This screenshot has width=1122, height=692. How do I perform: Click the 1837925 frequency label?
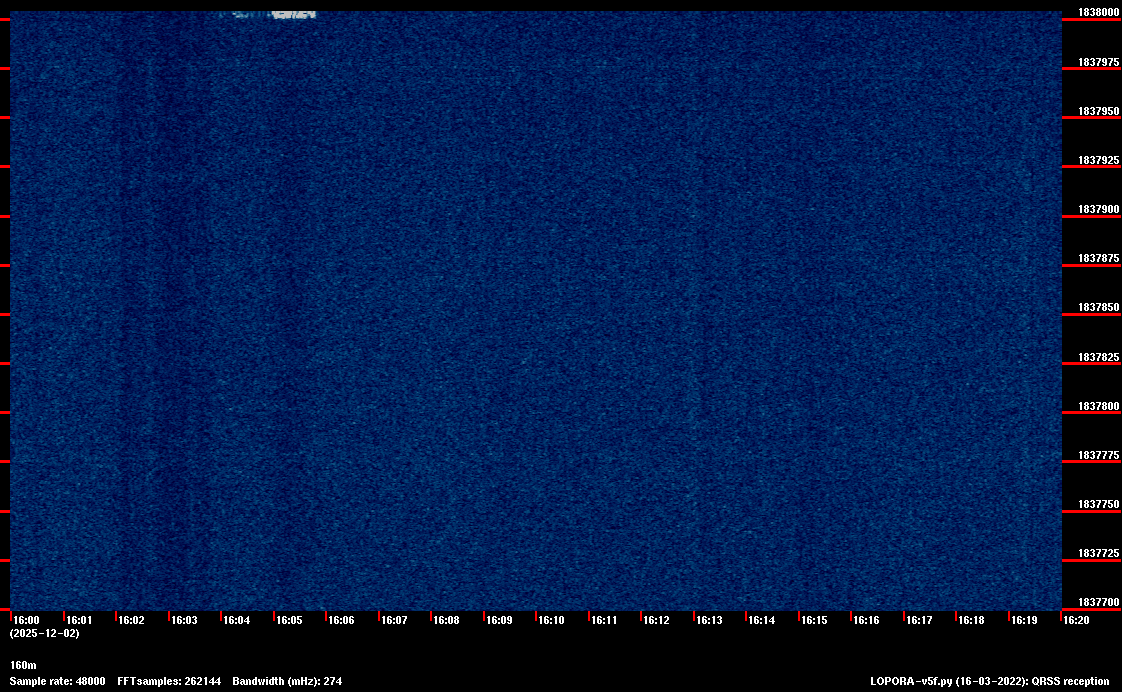tap(1098, 160)
